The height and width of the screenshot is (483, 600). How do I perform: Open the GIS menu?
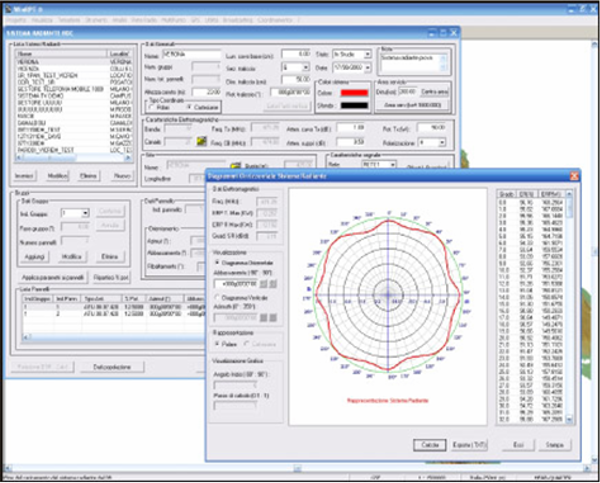[x=195, y=20]
